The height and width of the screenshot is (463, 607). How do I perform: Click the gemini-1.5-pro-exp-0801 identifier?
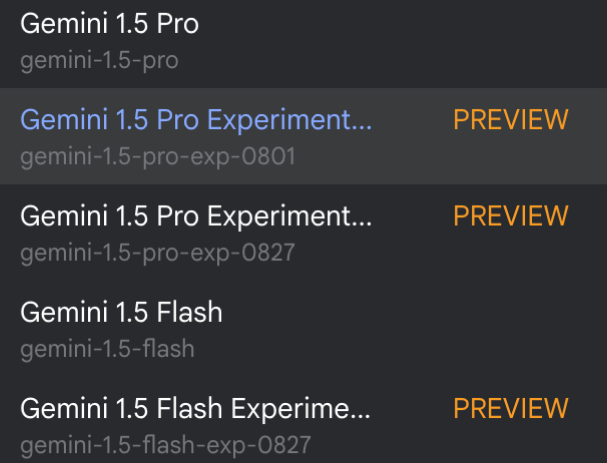(157, 157)
